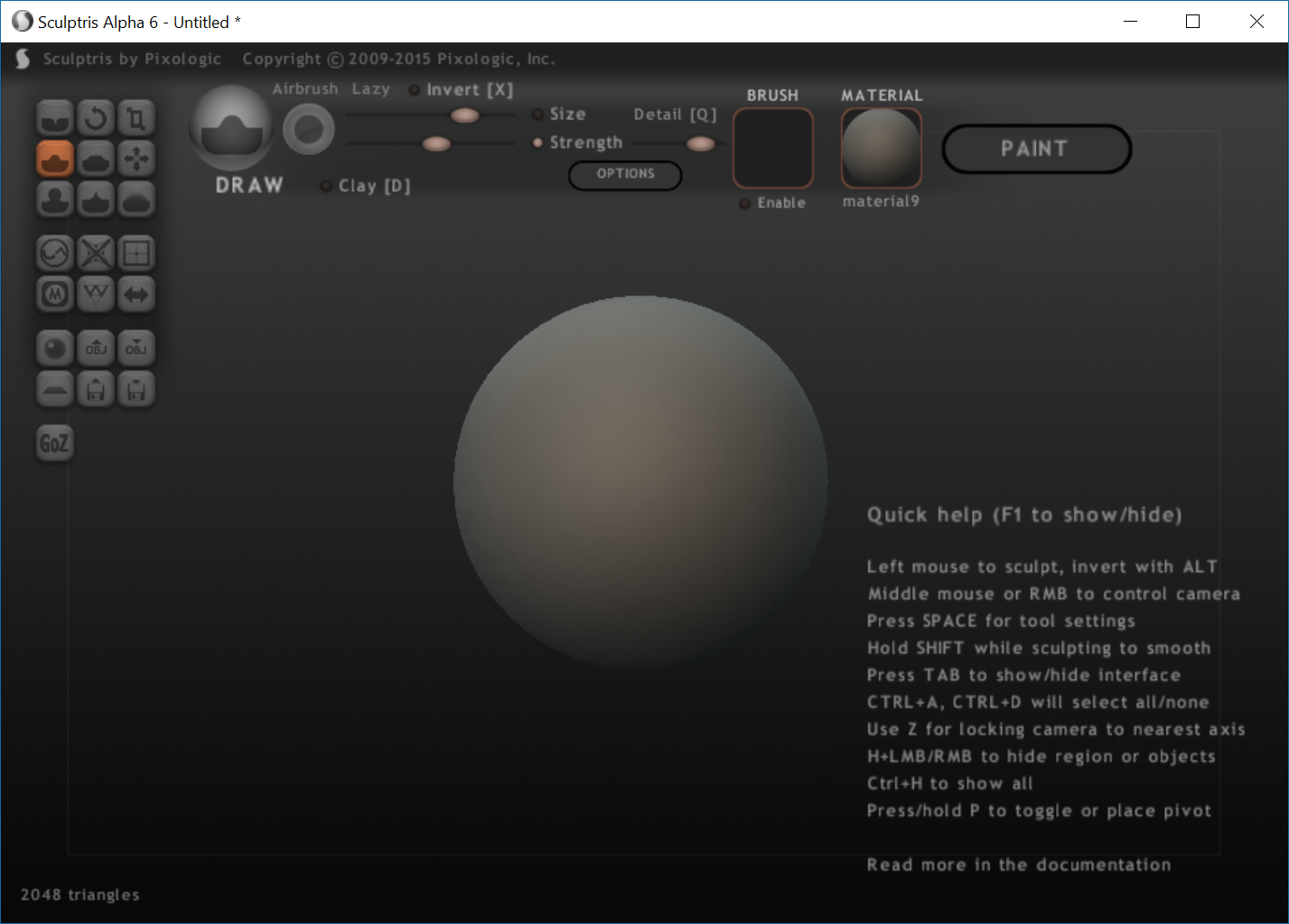The height and width of the screenshot is (924, 1289).
Task: Select the Rotate tool
Action: pyautogui.click(x=96, y=117)
